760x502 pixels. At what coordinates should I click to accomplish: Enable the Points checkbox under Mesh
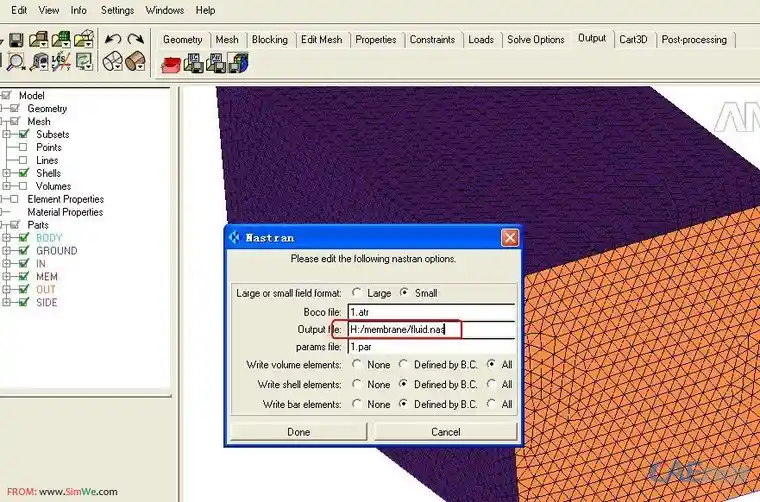[x=23, y=147]
